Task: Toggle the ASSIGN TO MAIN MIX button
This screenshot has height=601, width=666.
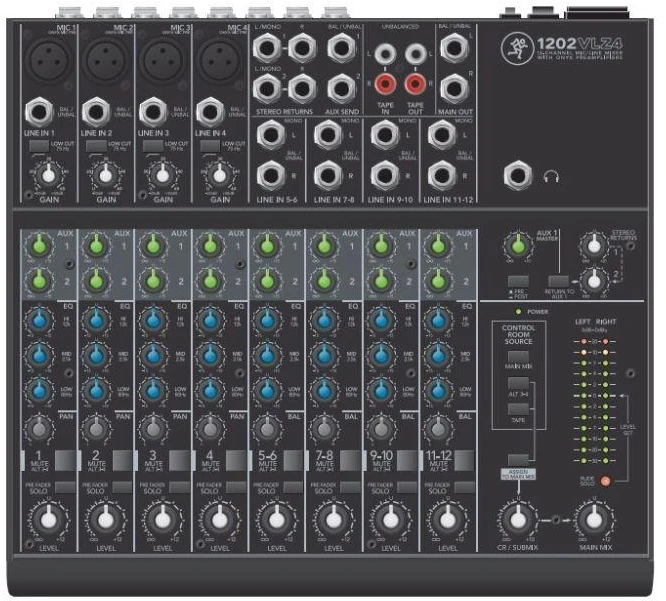Action: (x=518, y=460)
